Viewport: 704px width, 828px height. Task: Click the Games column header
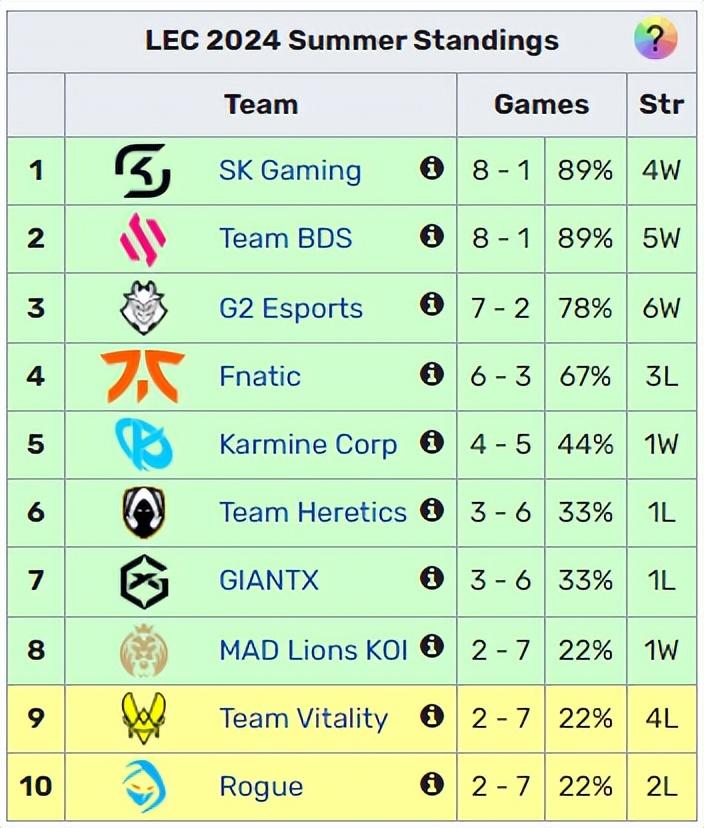[541, 104]
